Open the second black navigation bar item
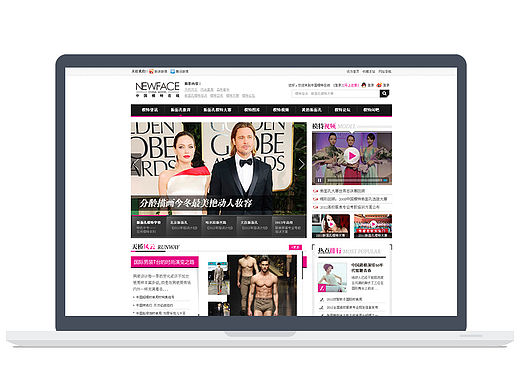 click(180, 110)
